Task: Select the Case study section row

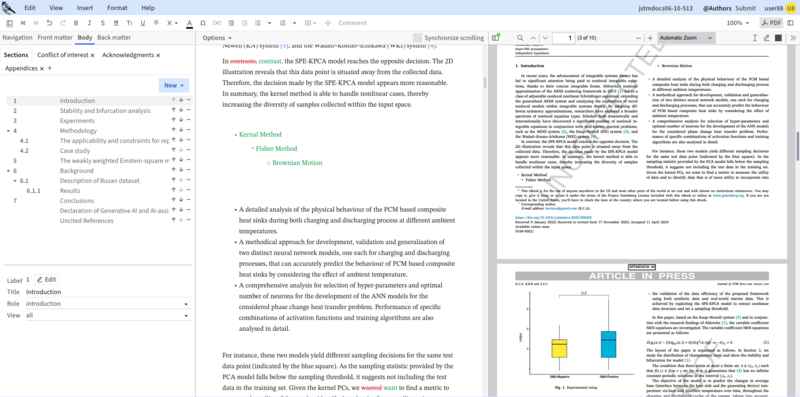Action: 99,151
